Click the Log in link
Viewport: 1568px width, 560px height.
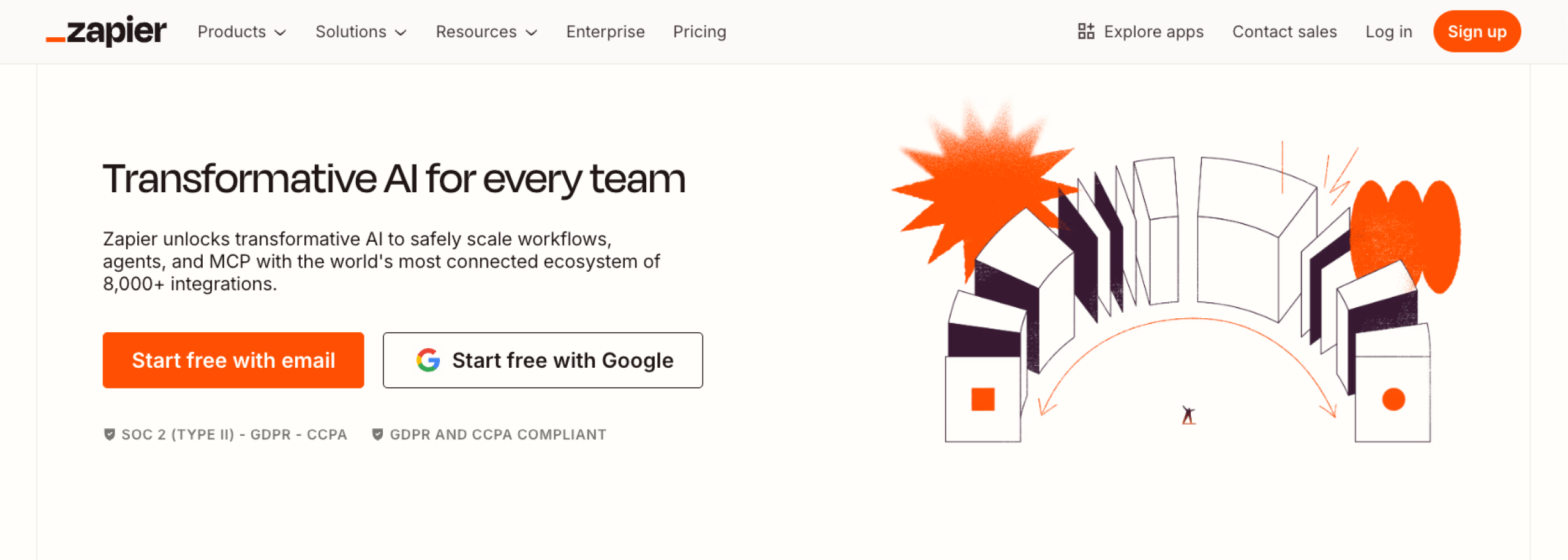1389,31
